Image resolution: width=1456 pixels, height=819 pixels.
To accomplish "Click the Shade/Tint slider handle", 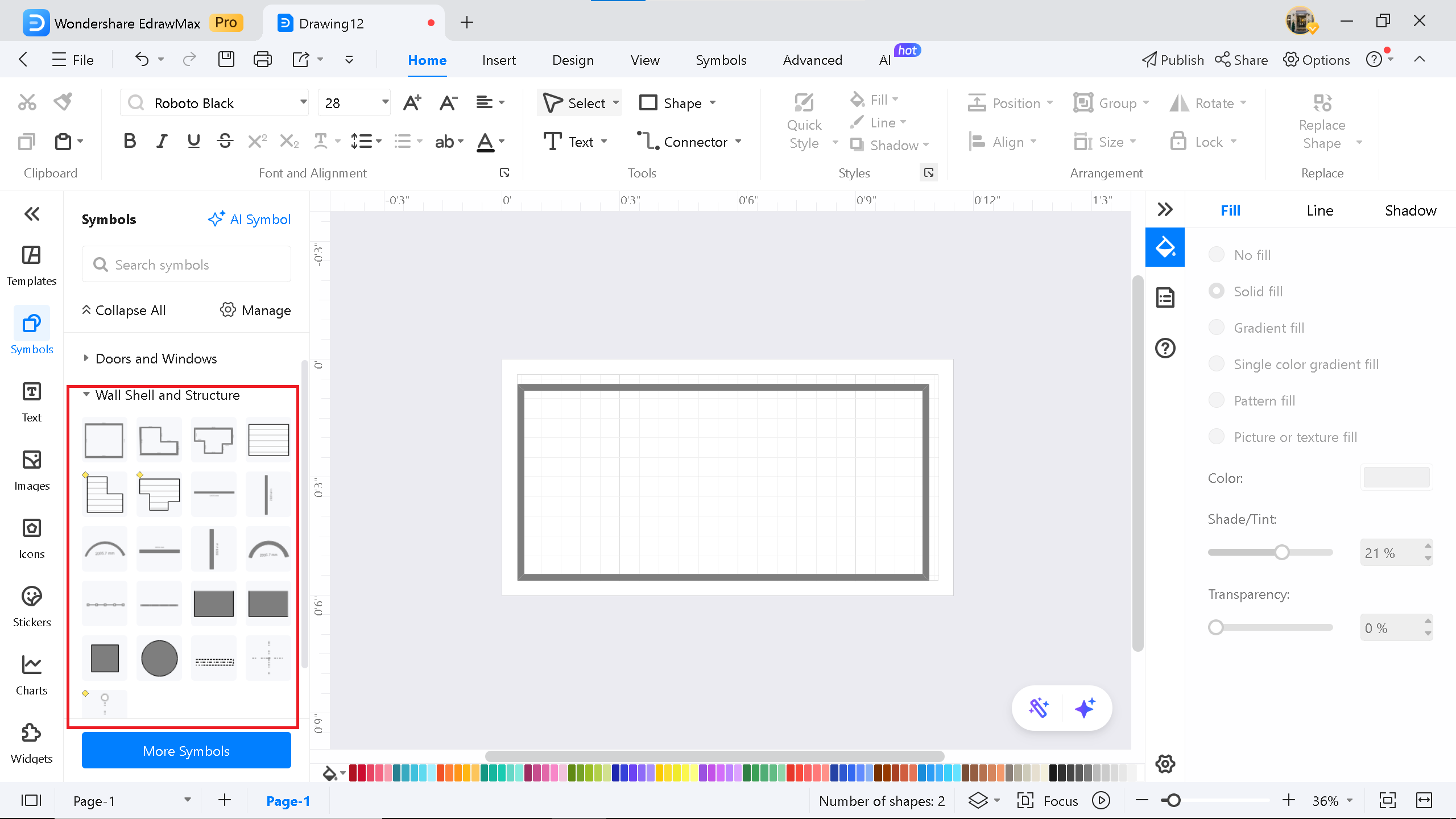I will pos(1281,552).
